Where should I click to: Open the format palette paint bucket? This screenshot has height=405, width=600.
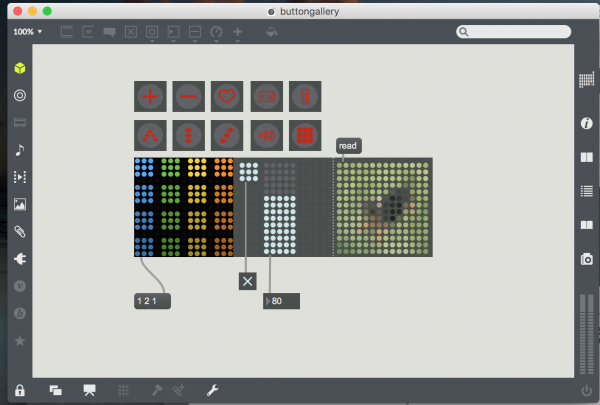tap(272, 32)
